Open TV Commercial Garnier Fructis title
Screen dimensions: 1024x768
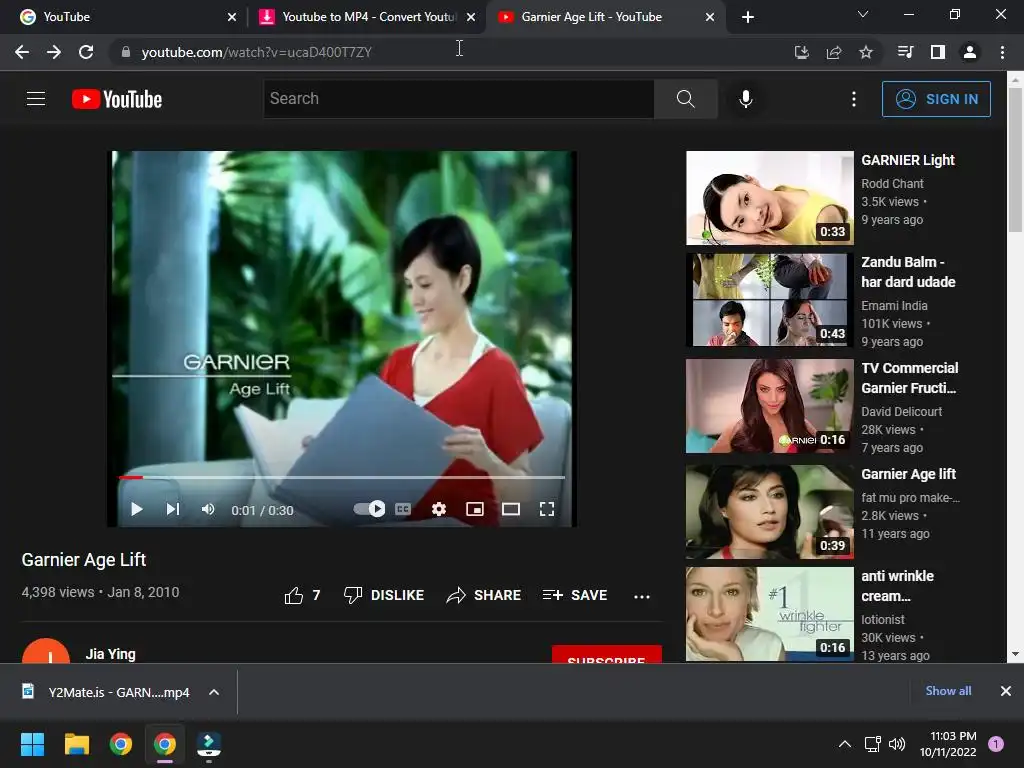910,378
